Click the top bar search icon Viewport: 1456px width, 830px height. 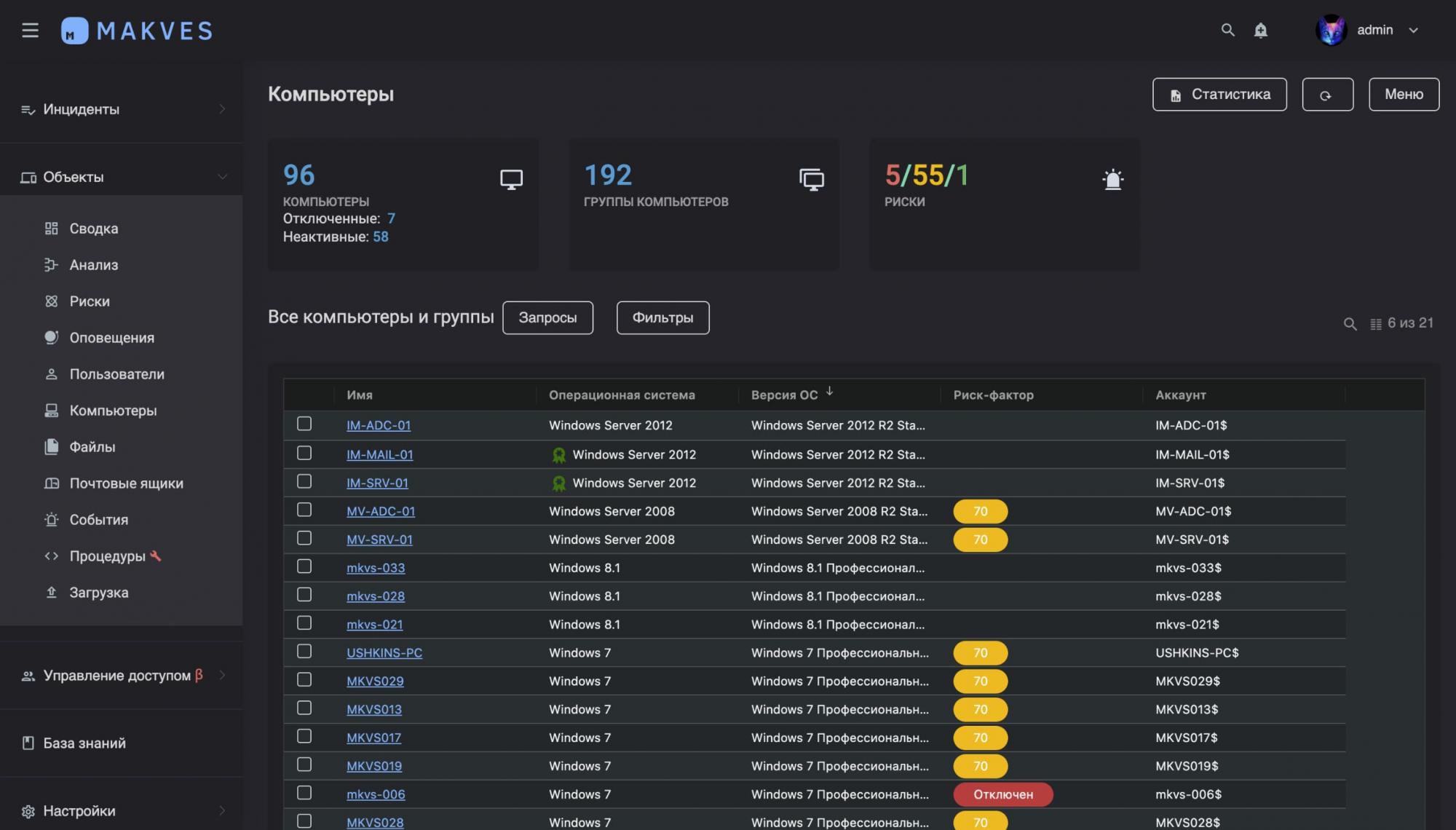click(1227, 30)
